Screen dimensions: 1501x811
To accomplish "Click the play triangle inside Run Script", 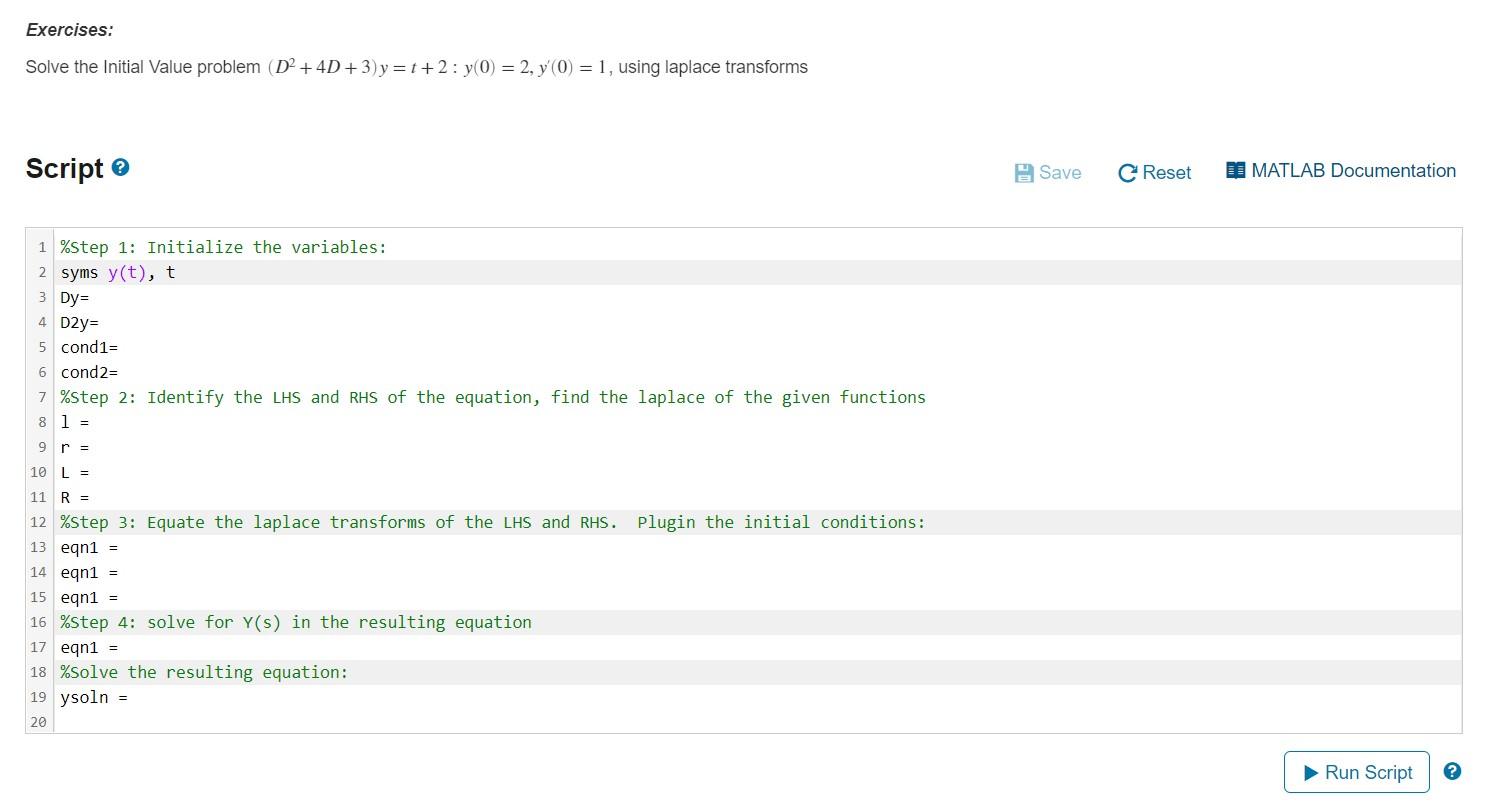I will pos(1310,771).
